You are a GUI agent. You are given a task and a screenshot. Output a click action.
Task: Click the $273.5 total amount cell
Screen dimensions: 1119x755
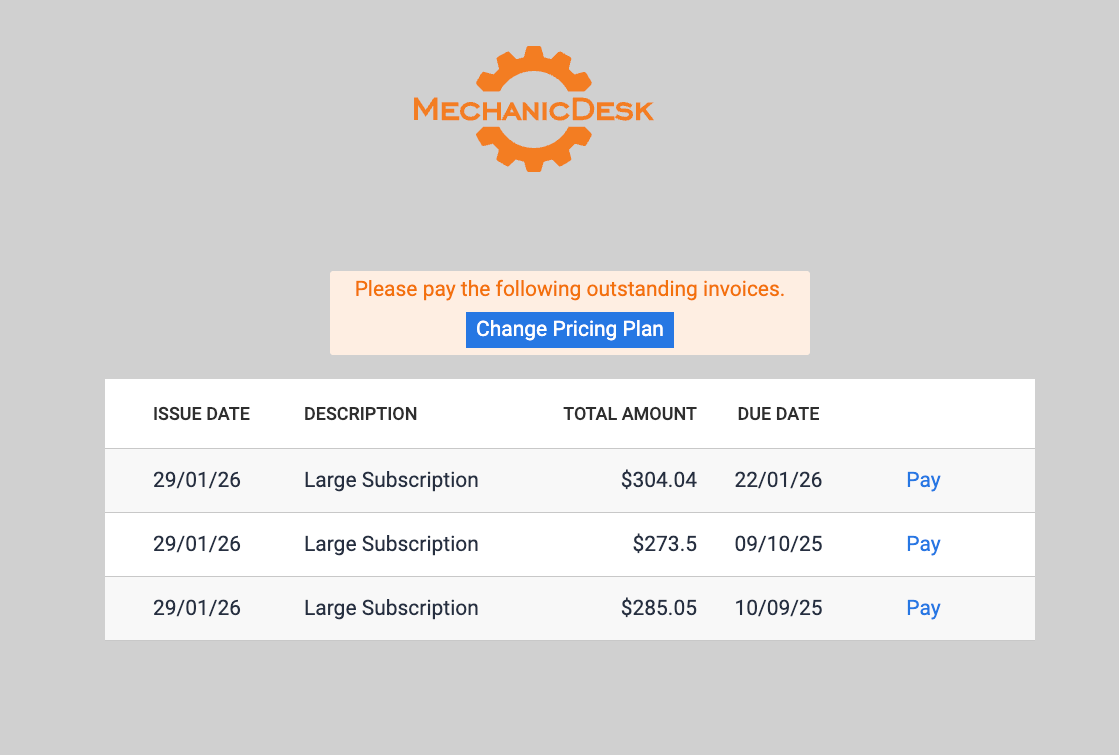664,544
